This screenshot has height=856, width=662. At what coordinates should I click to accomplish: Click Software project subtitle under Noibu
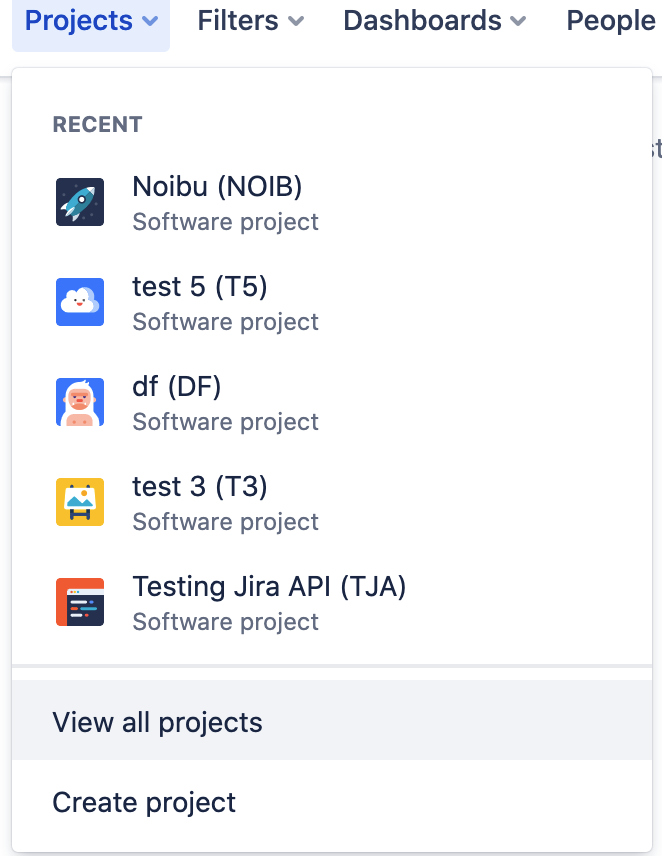(x=225, y=222)
